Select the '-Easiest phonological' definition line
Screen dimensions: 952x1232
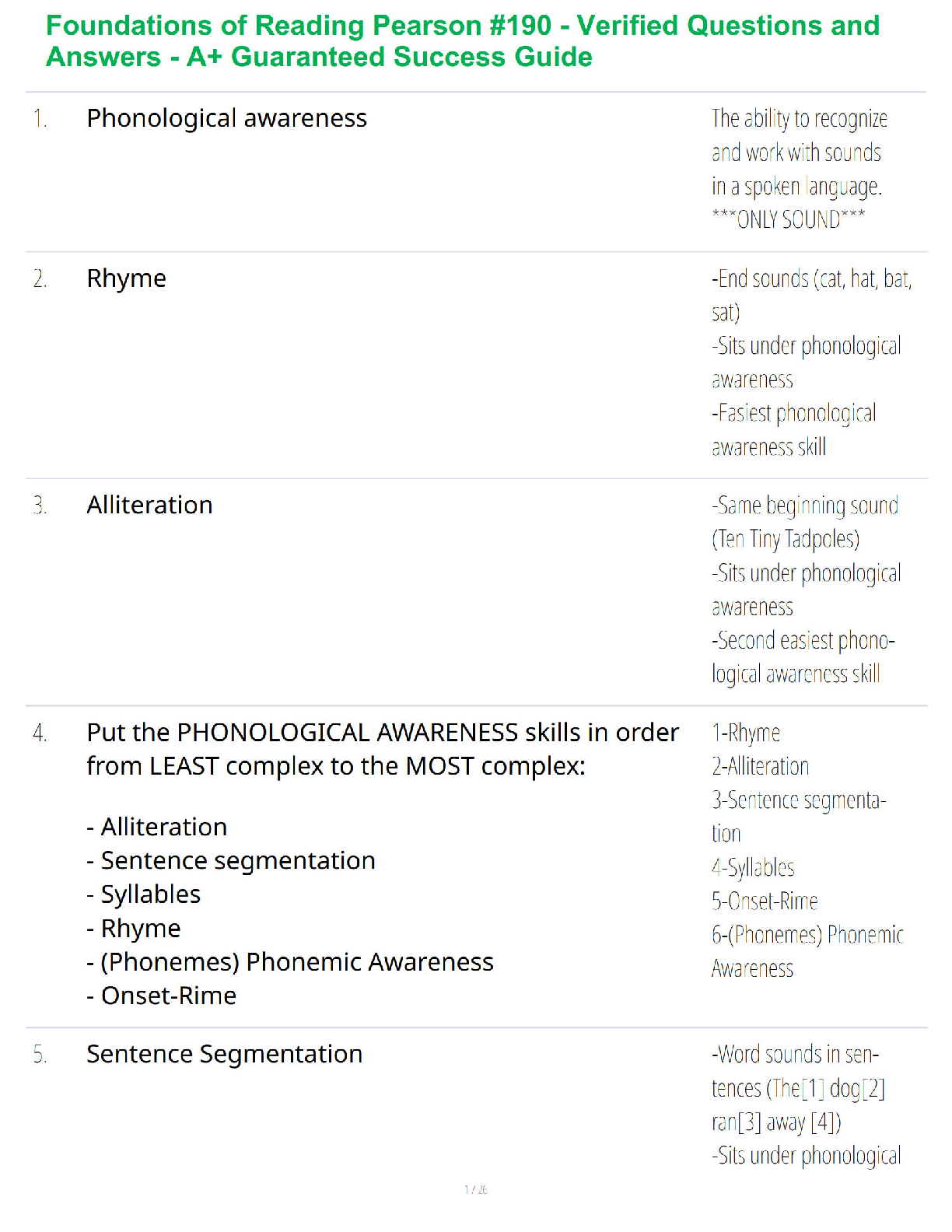794,413
